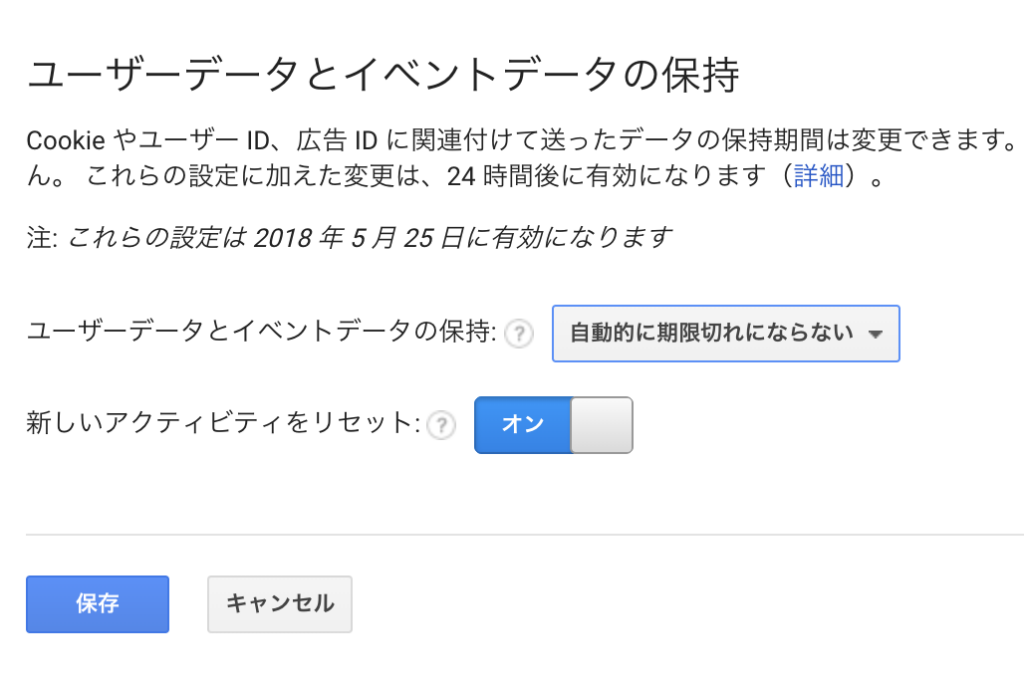Click the arrow caret of the retention dropdown
Screen dimensions: 1024x691
tap(876, 335)
